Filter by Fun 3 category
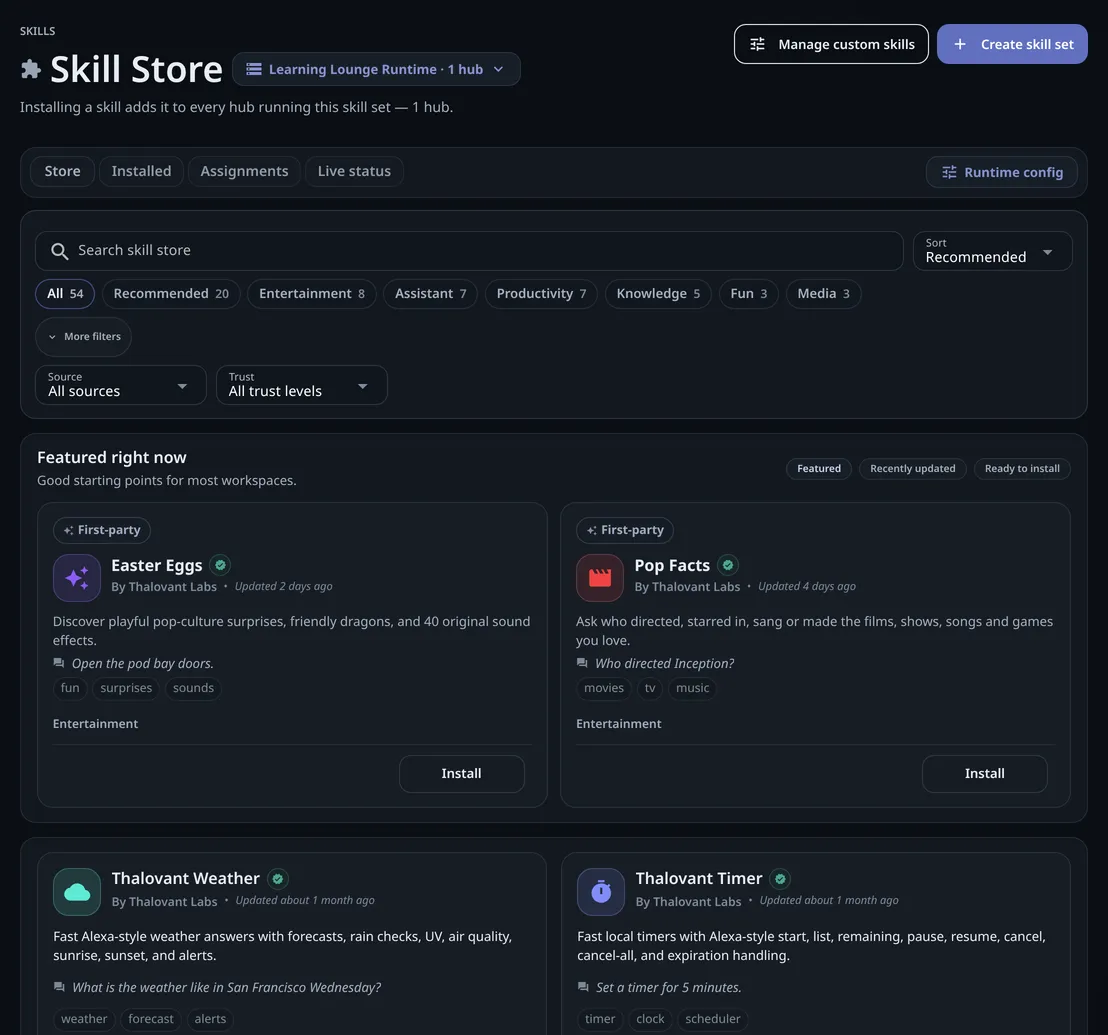This screenshot has height=1035, width=1108. point(748,294)
